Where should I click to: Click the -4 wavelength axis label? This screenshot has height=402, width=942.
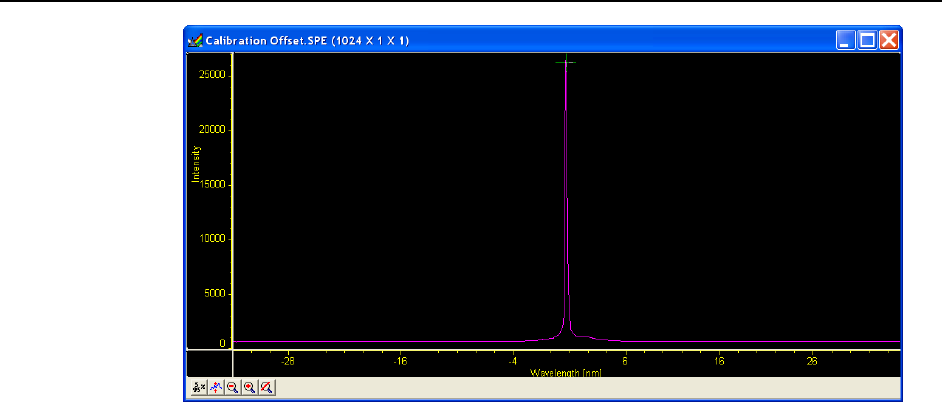coord(512,361)
